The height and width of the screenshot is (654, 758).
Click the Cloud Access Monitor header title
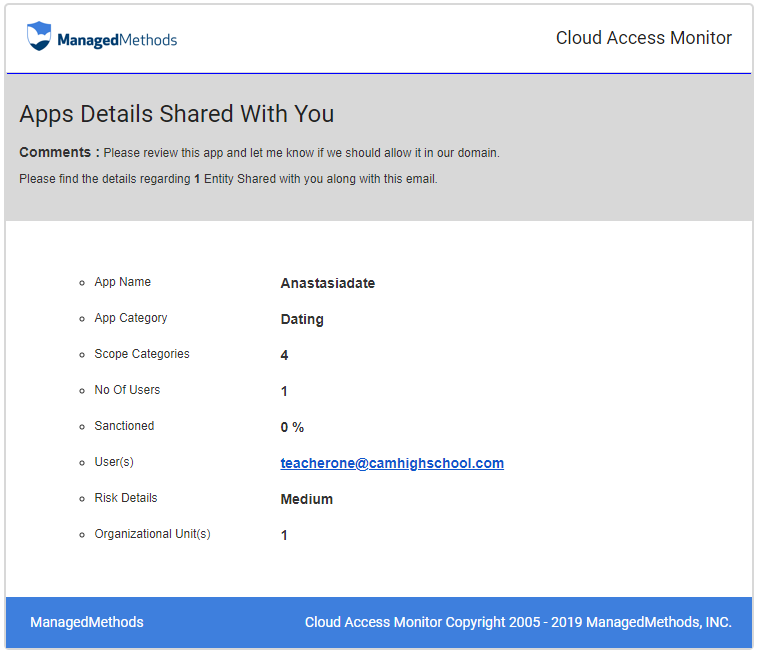coord(643,38)
